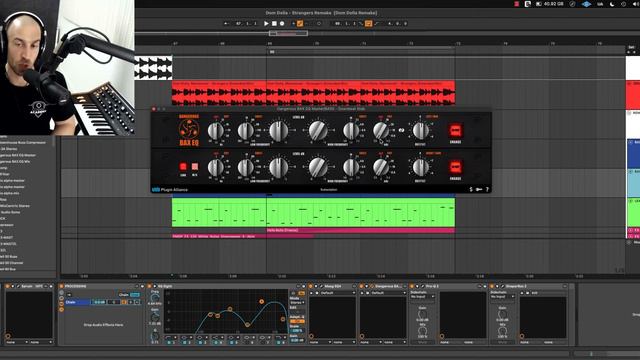Open Dangerous BAX device Default preset dropdown

(x=388, y=293)
